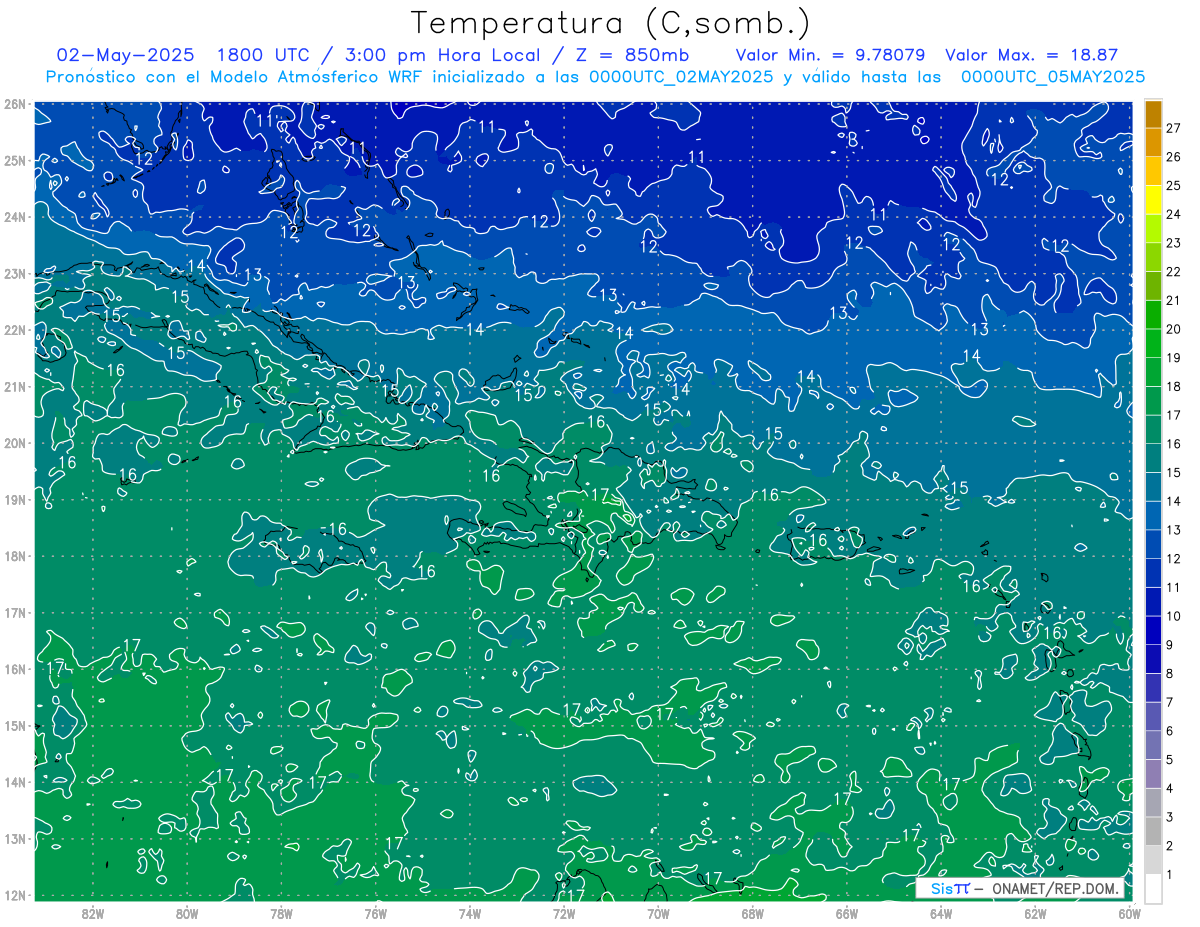Click the "13N" latitude axis label

click(14, 838)
